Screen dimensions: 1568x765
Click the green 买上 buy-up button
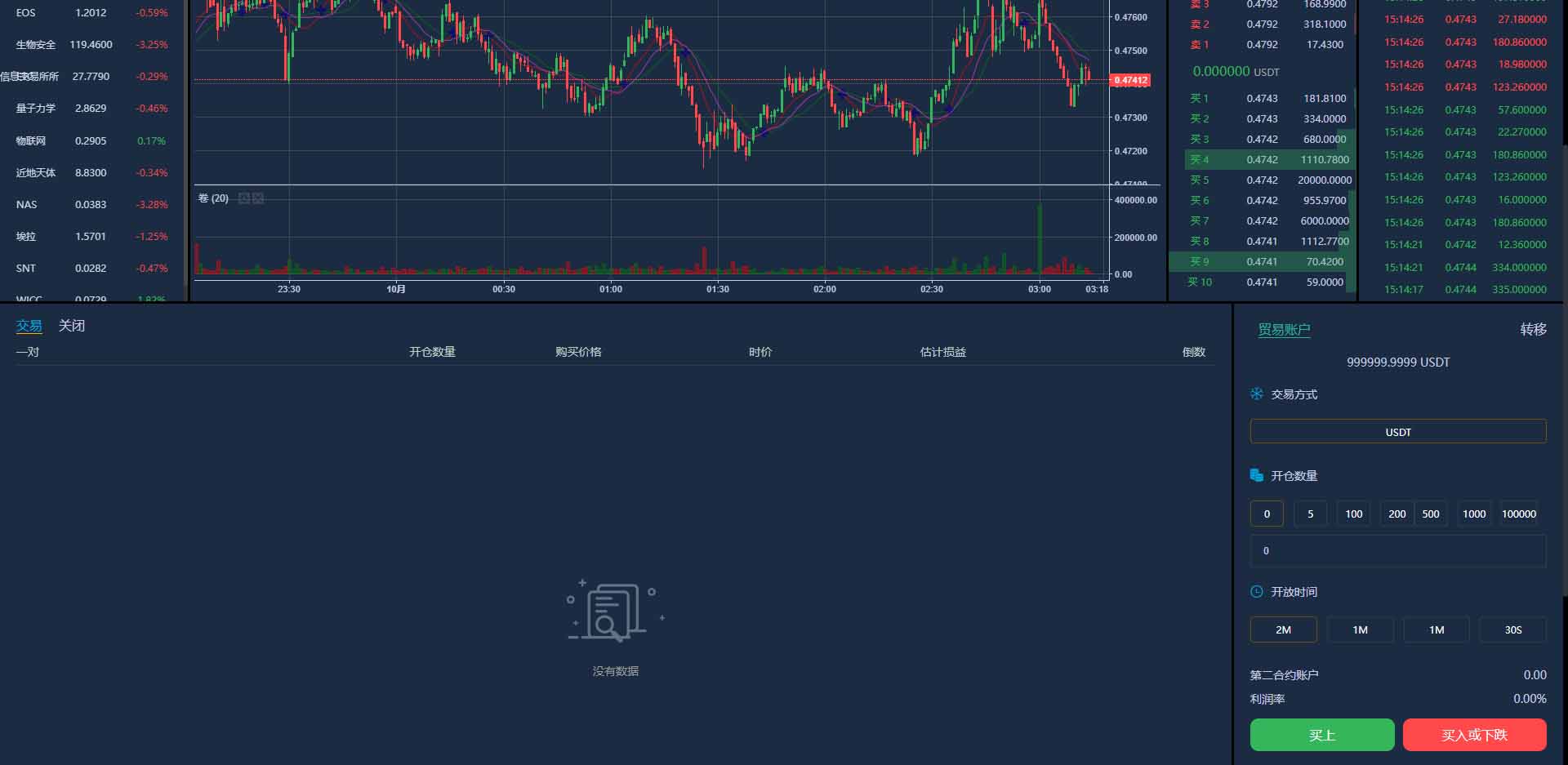[x=1321, y=735]
